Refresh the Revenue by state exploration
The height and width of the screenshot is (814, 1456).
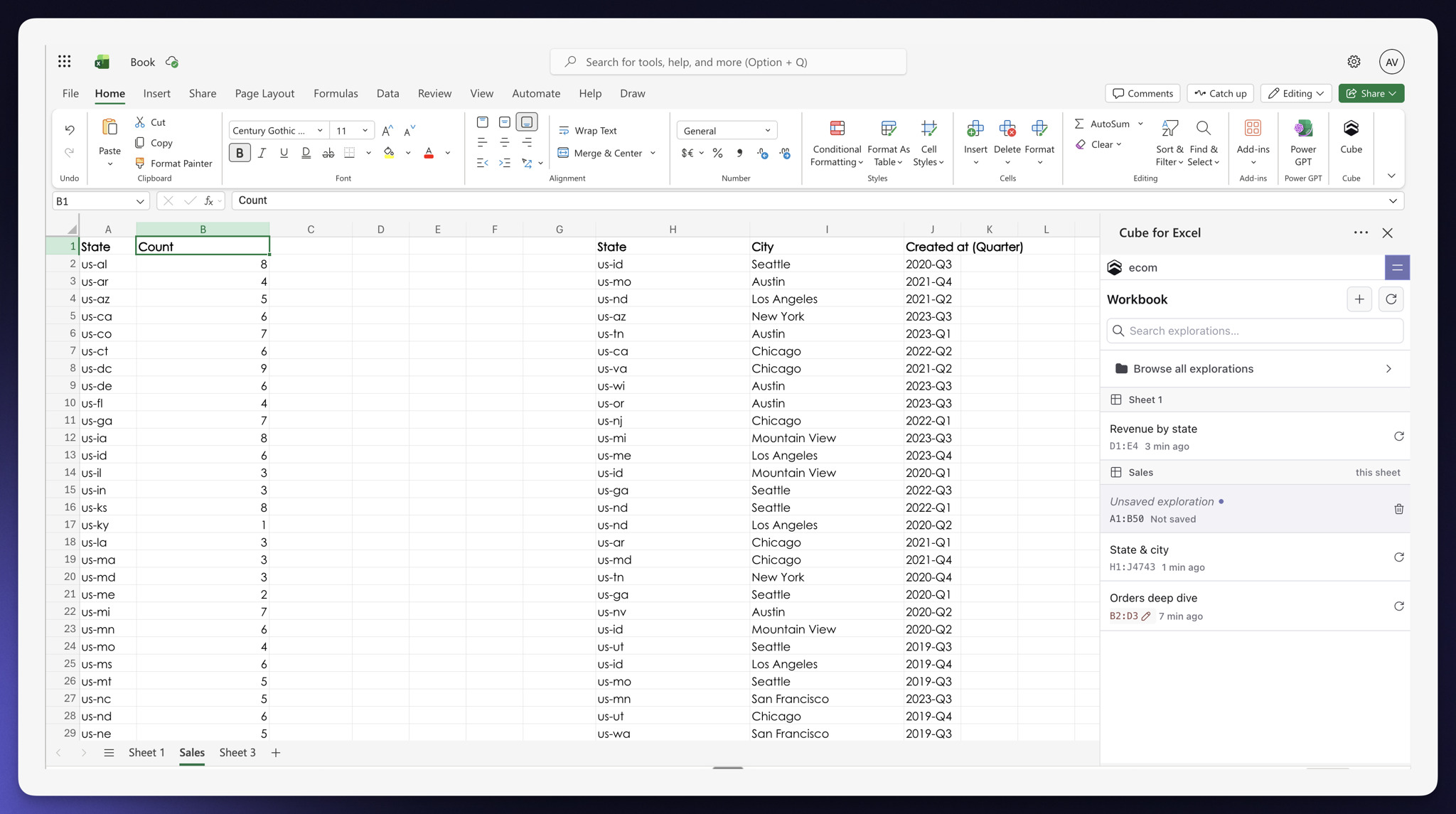1398,437
